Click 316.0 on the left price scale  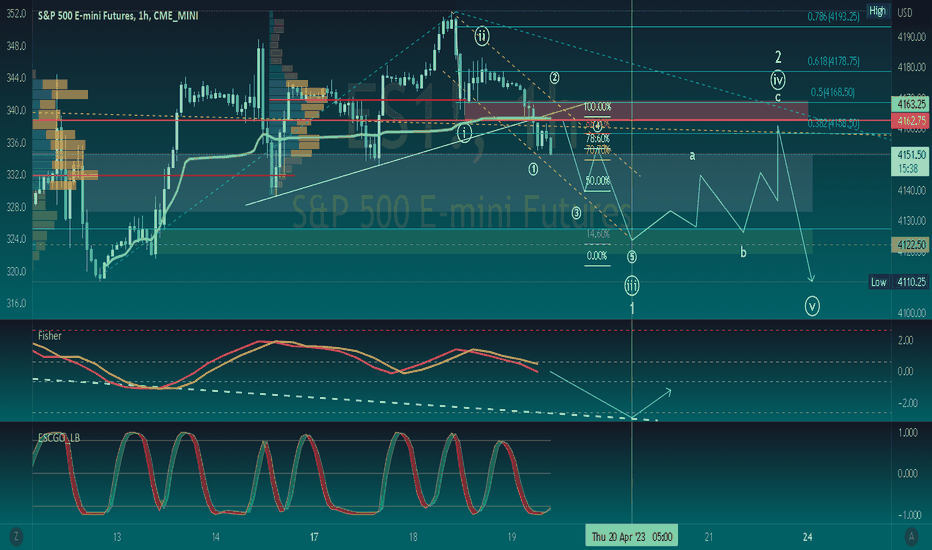click(x=16, y=303)
